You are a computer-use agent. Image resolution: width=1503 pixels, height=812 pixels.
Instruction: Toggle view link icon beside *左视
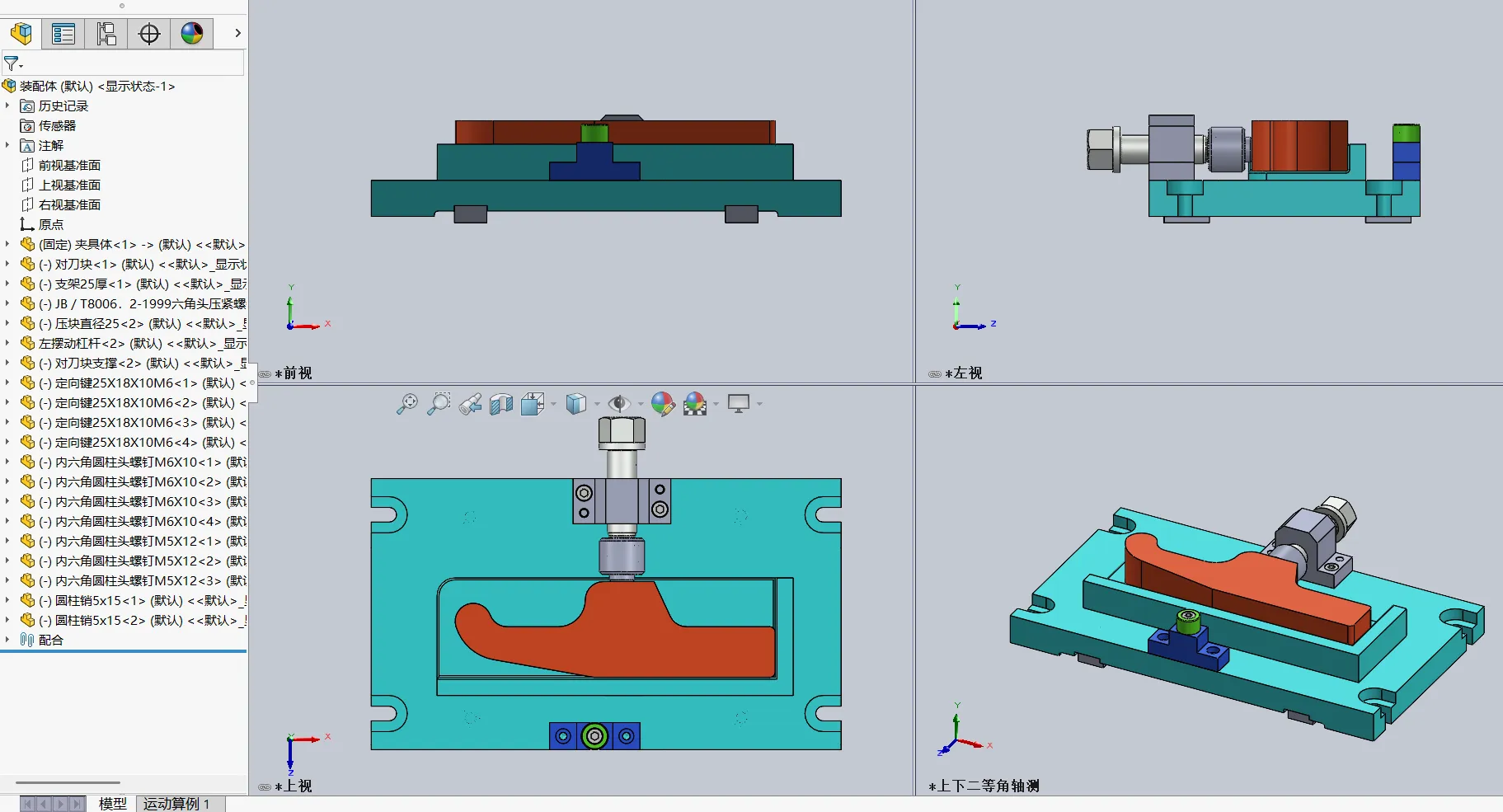(x=935, y=373)
